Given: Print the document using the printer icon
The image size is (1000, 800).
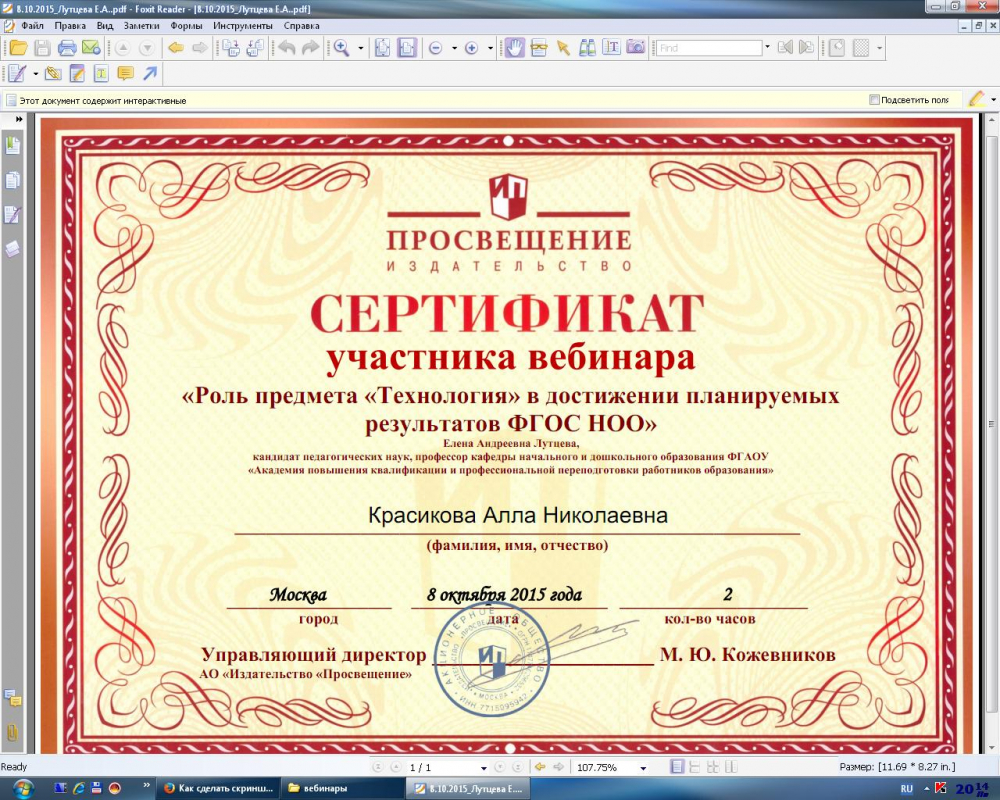Looking at the screenshot, I should tap(67, 48).
